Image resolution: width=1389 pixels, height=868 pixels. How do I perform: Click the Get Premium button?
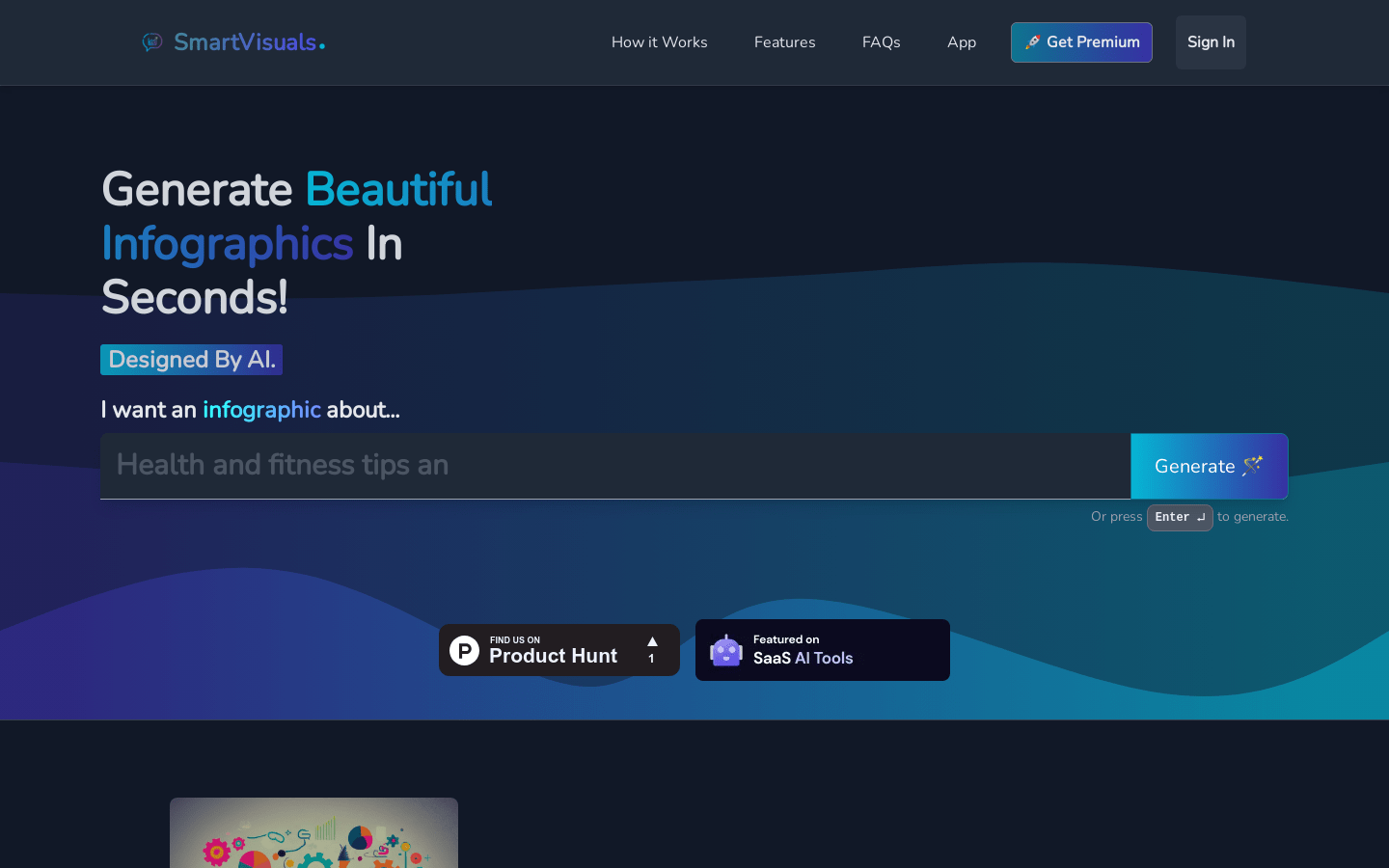click(1081, 42)
